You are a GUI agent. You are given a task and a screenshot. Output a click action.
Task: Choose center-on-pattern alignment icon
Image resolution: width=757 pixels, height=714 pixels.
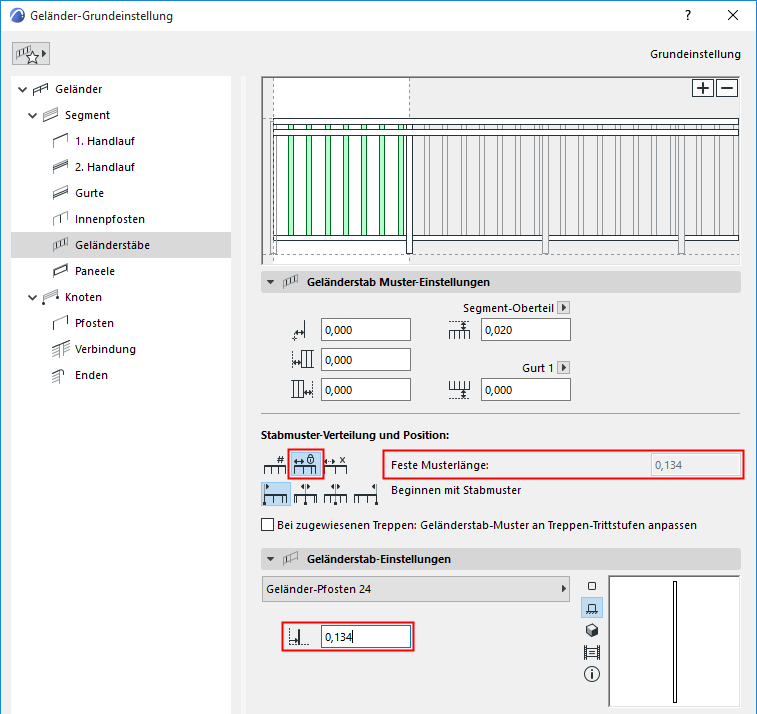tap(306, 493)
